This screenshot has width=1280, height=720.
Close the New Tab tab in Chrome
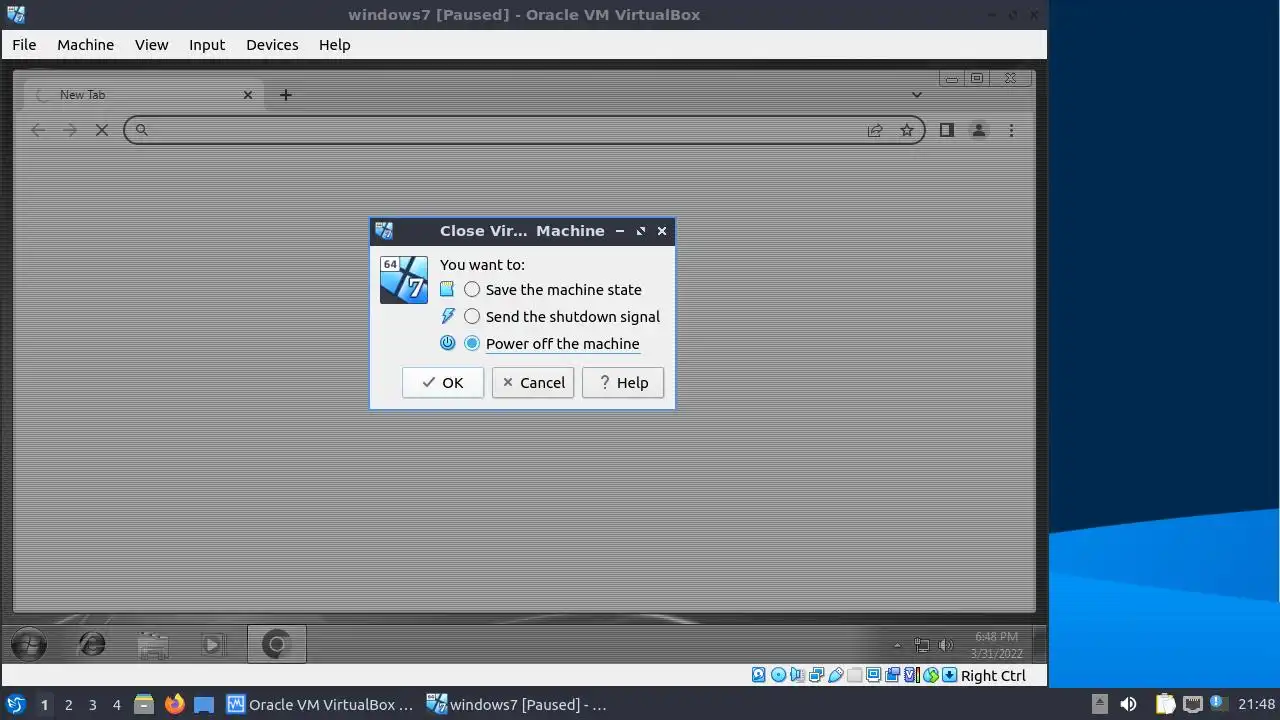click(x=248, y=95)
